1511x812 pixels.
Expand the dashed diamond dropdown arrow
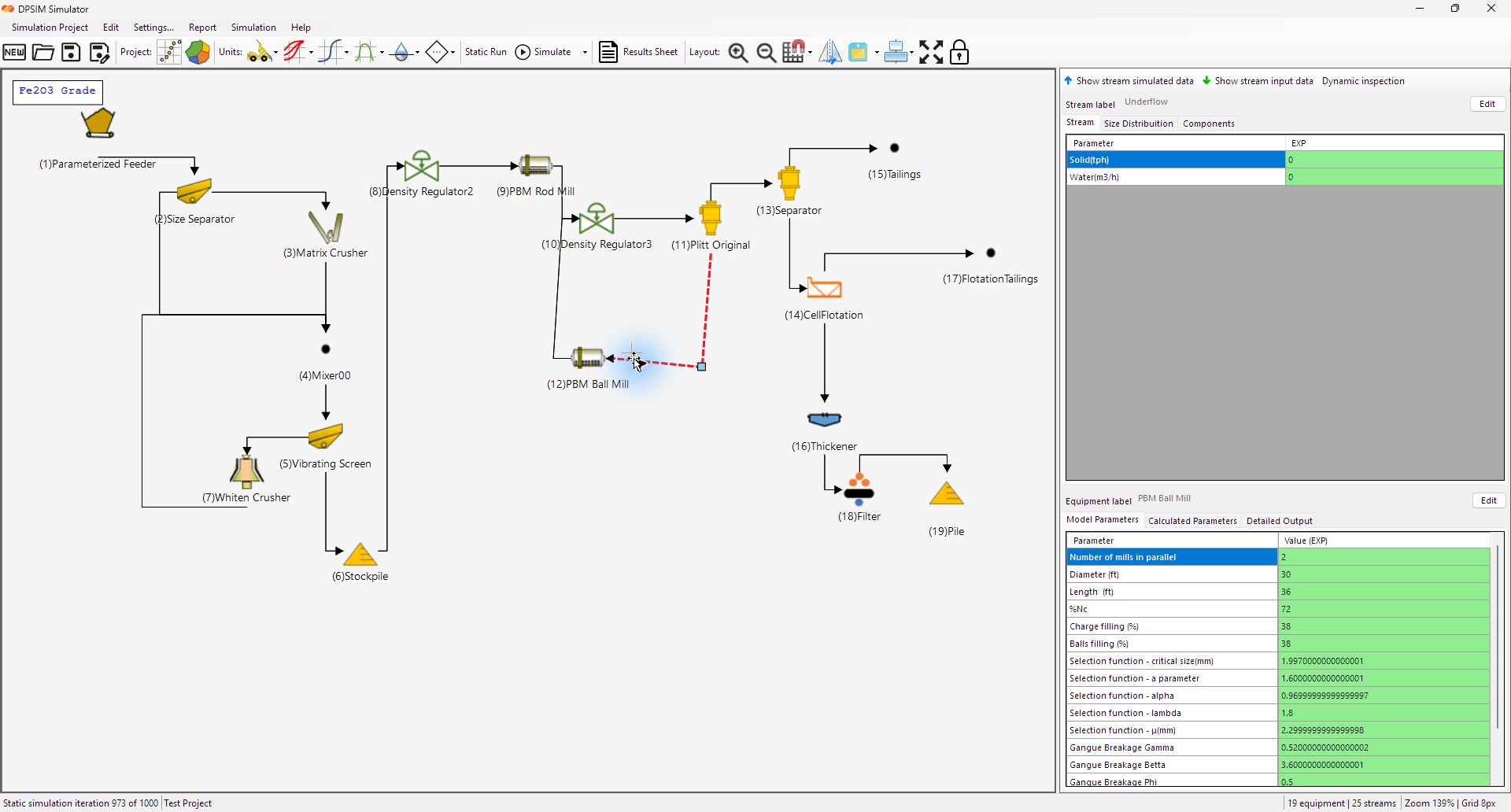pyautogui.click(x=453, y=53)
